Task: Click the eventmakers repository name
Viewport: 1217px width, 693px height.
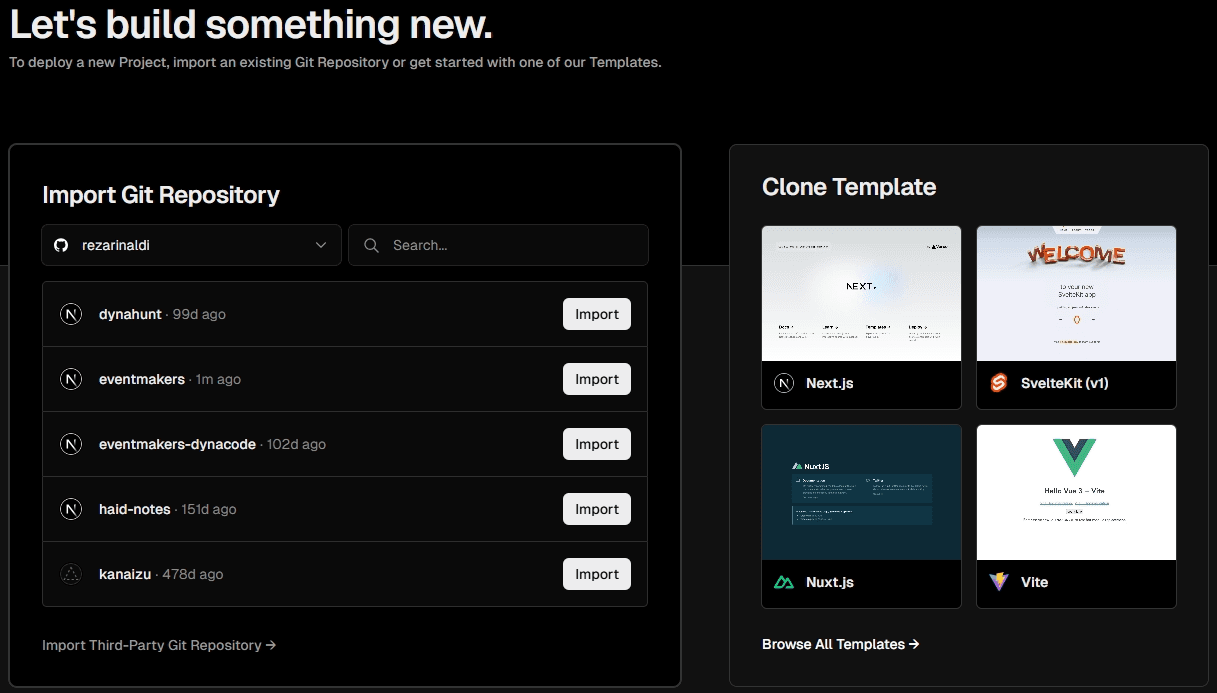Action: point(142,379)
